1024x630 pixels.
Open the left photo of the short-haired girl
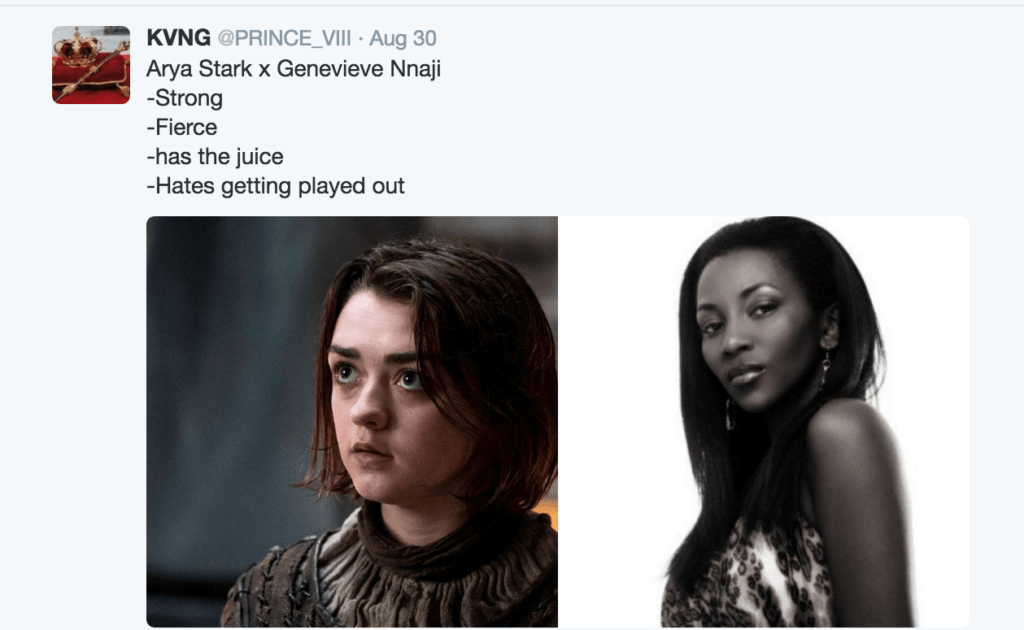click(352, 422)
